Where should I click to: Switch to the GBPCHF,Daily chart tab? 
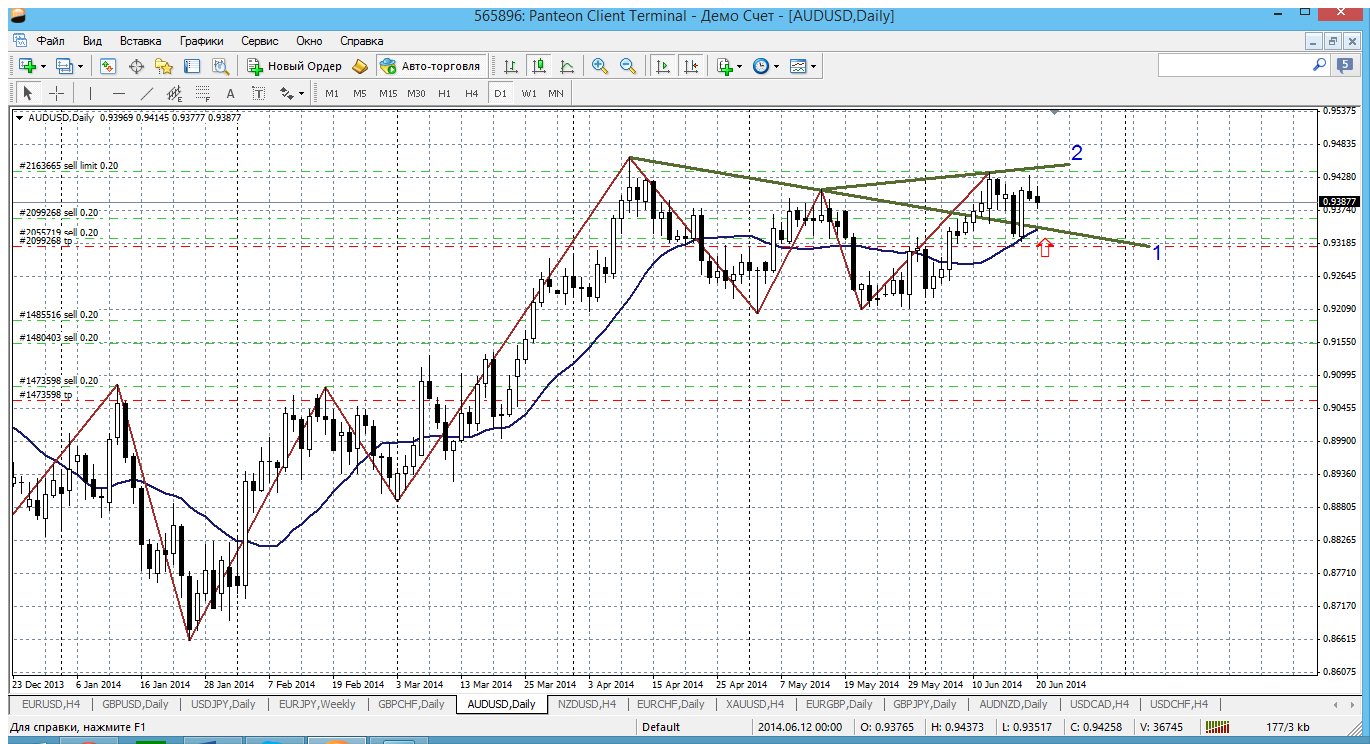click(411, 704)
